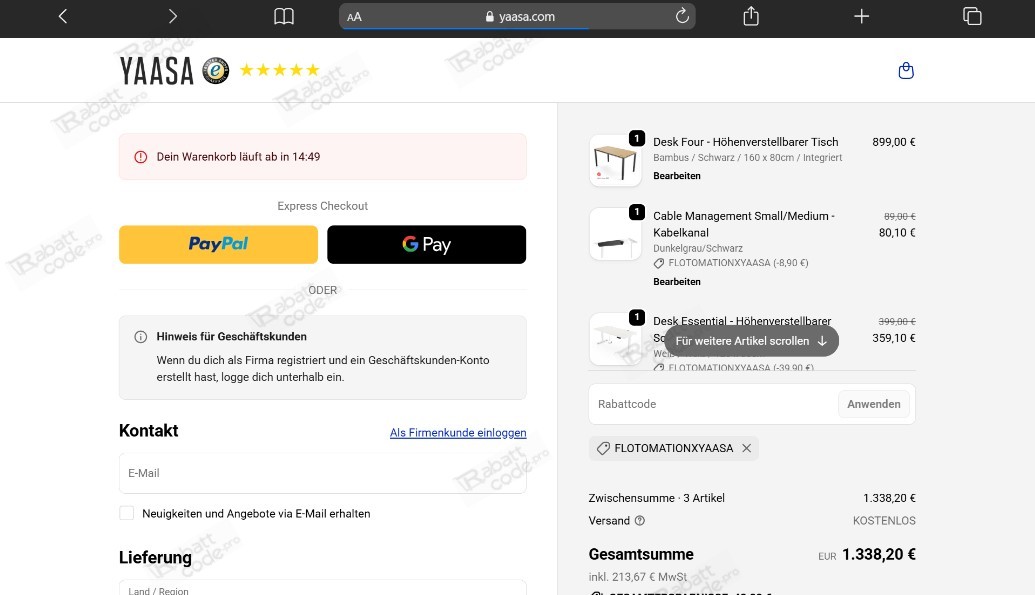Tap the AA reader text-size button
Screen dimensions: 1035x595
point(354,17)
